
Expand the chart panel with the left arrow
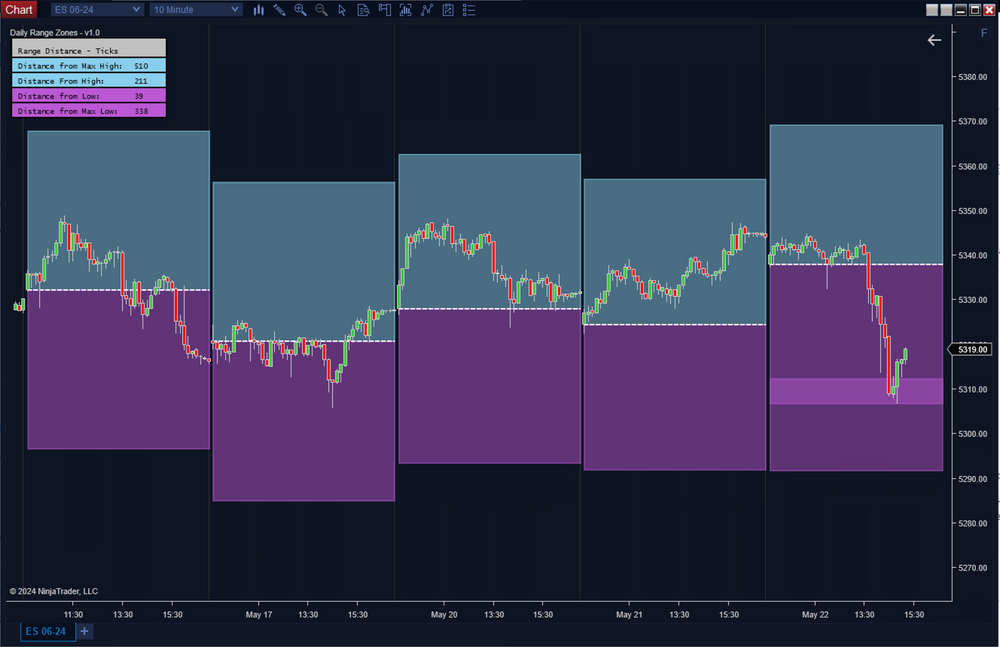point(934,40)
